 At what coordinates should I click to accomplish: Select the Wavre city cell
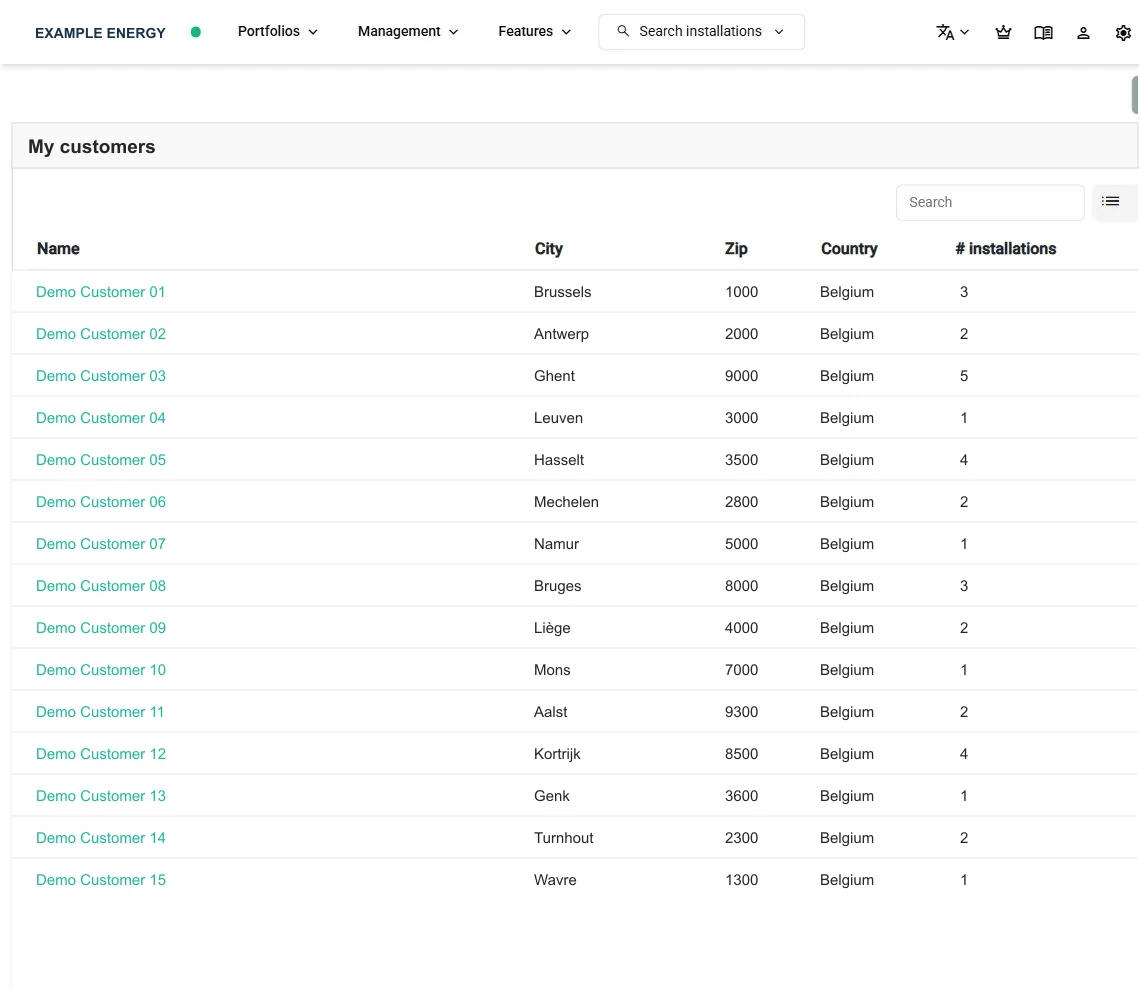pos(555,880)
